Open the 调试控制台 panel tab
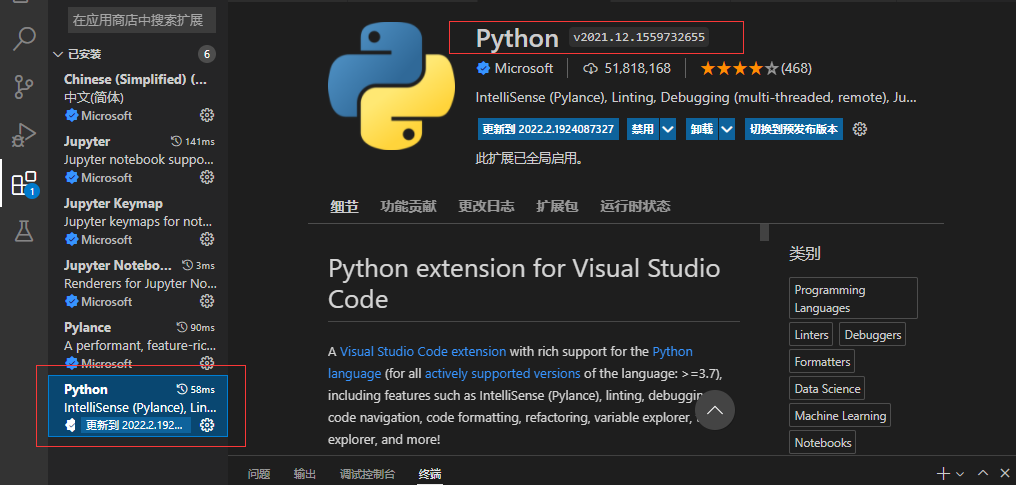 click(x=367, y=474)
